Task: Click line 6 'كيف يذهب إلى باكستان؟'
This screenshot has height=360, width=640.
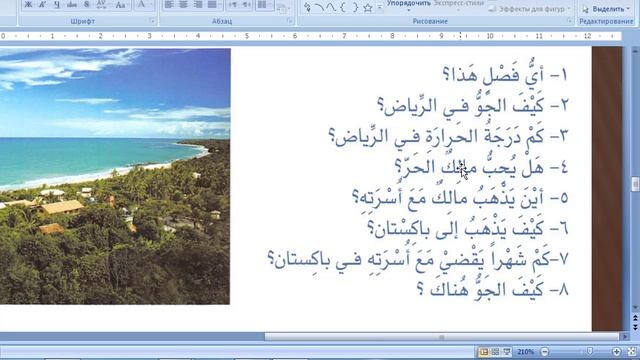Action: tap(467, 229)
